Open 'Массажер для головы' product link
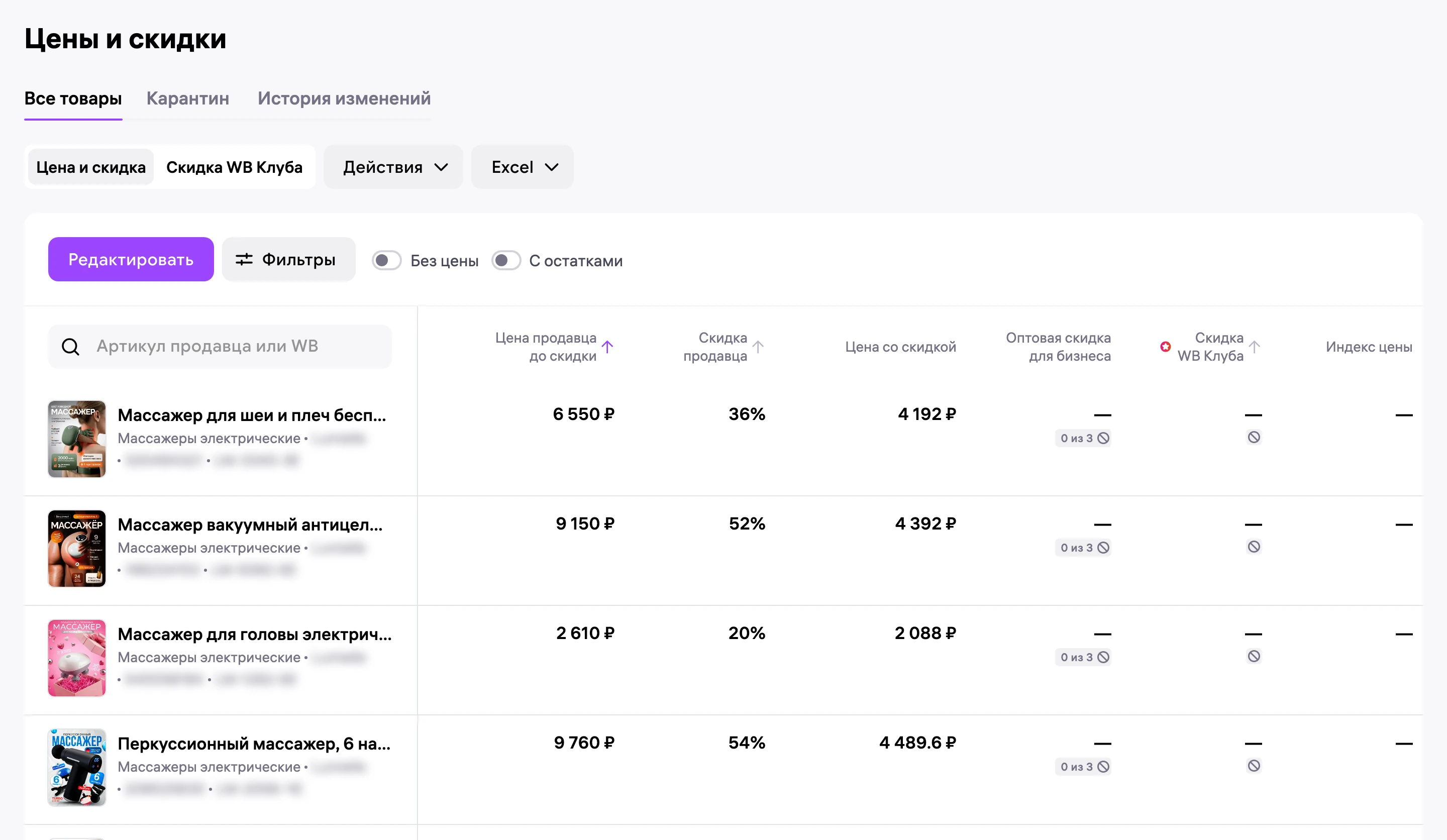This screenshot has height=840, width=1447. (x=255, y=634)
